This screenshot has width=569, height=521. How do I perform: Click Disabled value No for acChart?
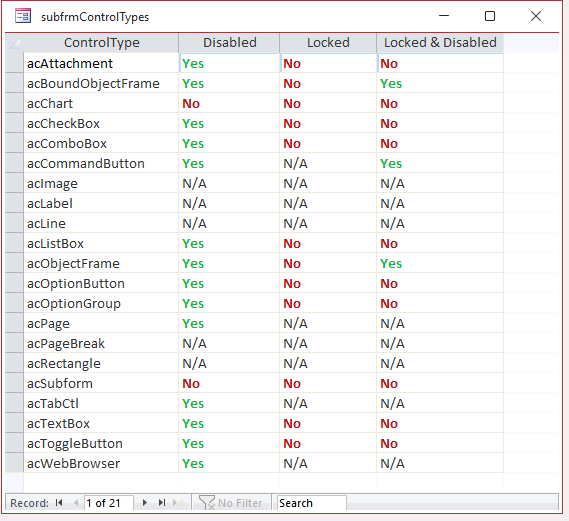click(x=229, y=103)
